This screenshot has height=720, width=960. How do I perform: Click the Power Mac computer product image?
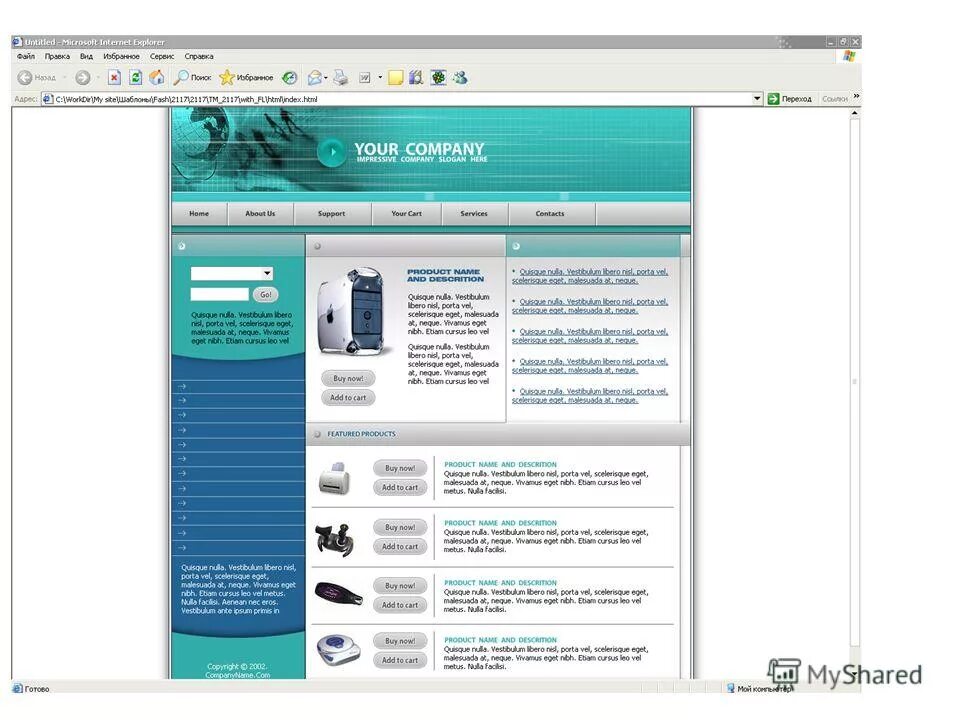pyautogui.click(x=353, y=312)
